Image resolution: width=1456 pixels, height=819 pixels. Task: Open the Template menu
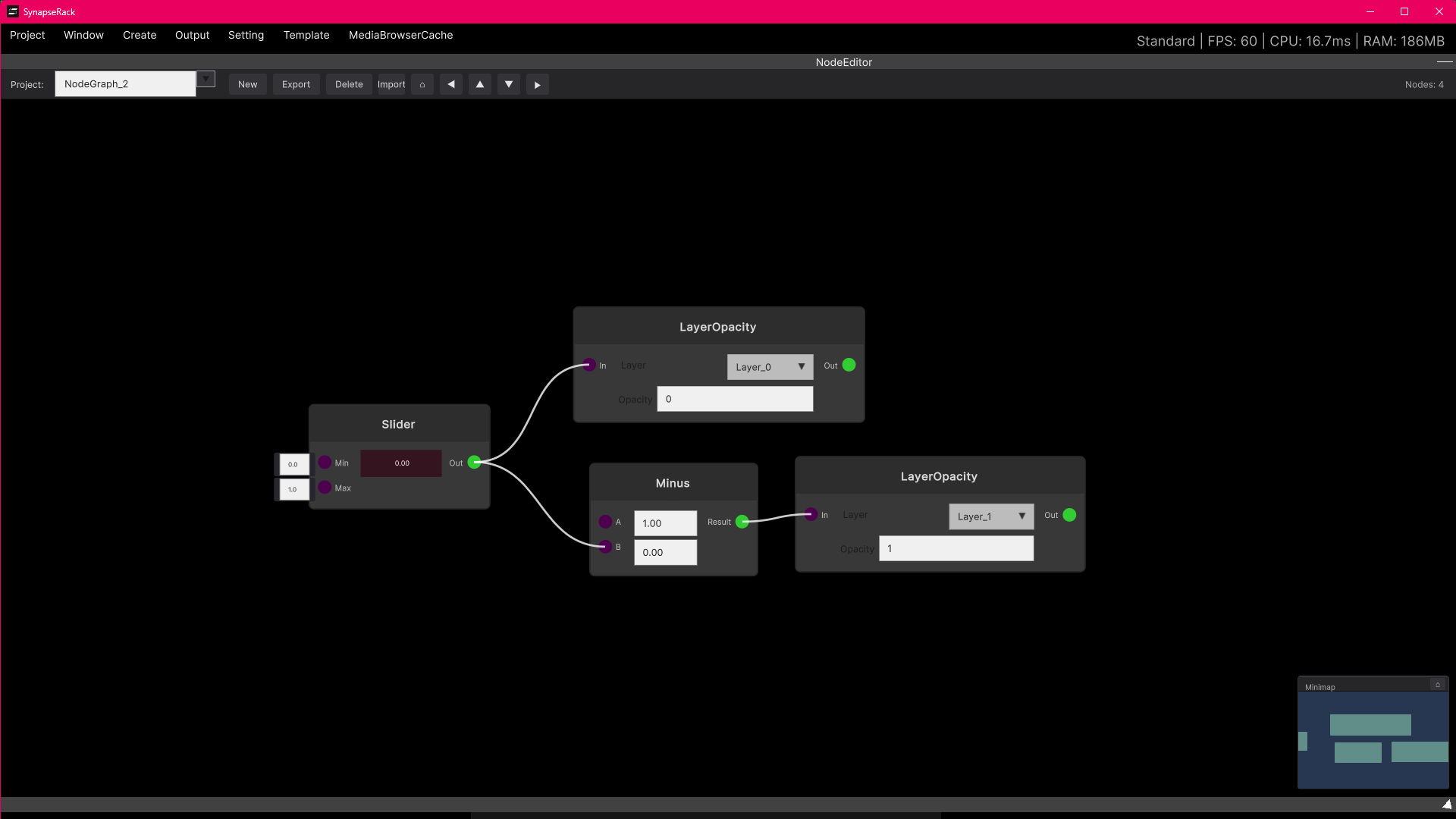coord(306,36)
